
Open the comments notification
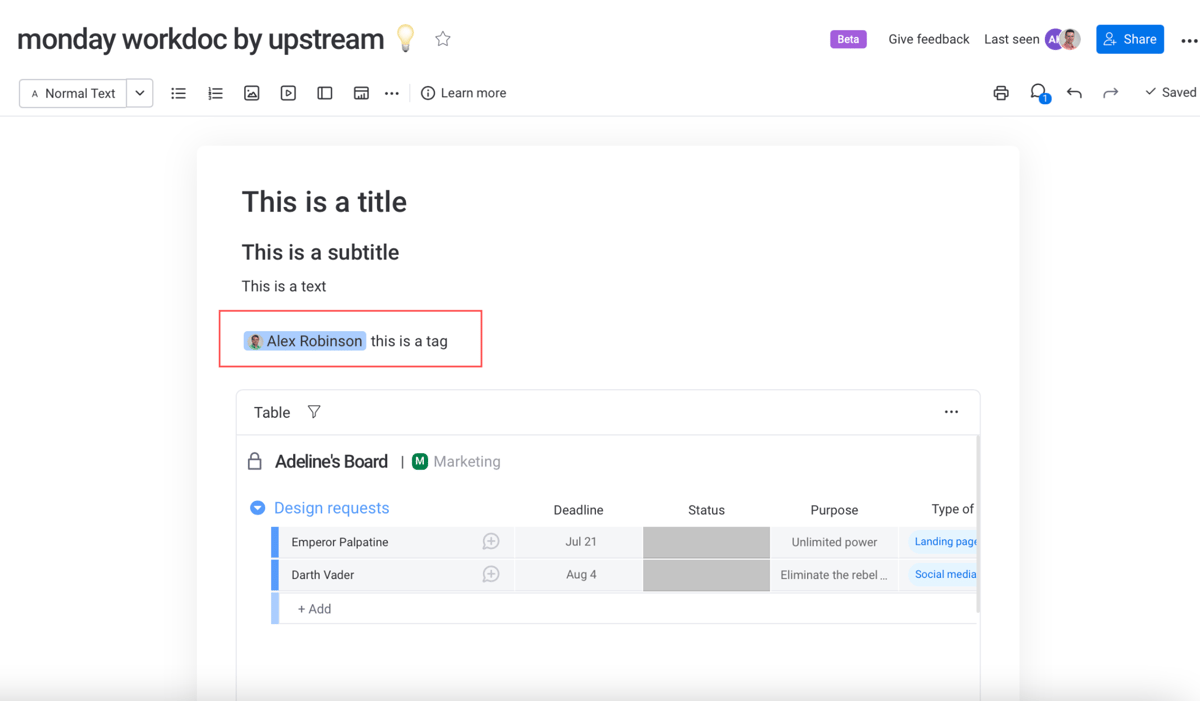[x=1038, y=92]
